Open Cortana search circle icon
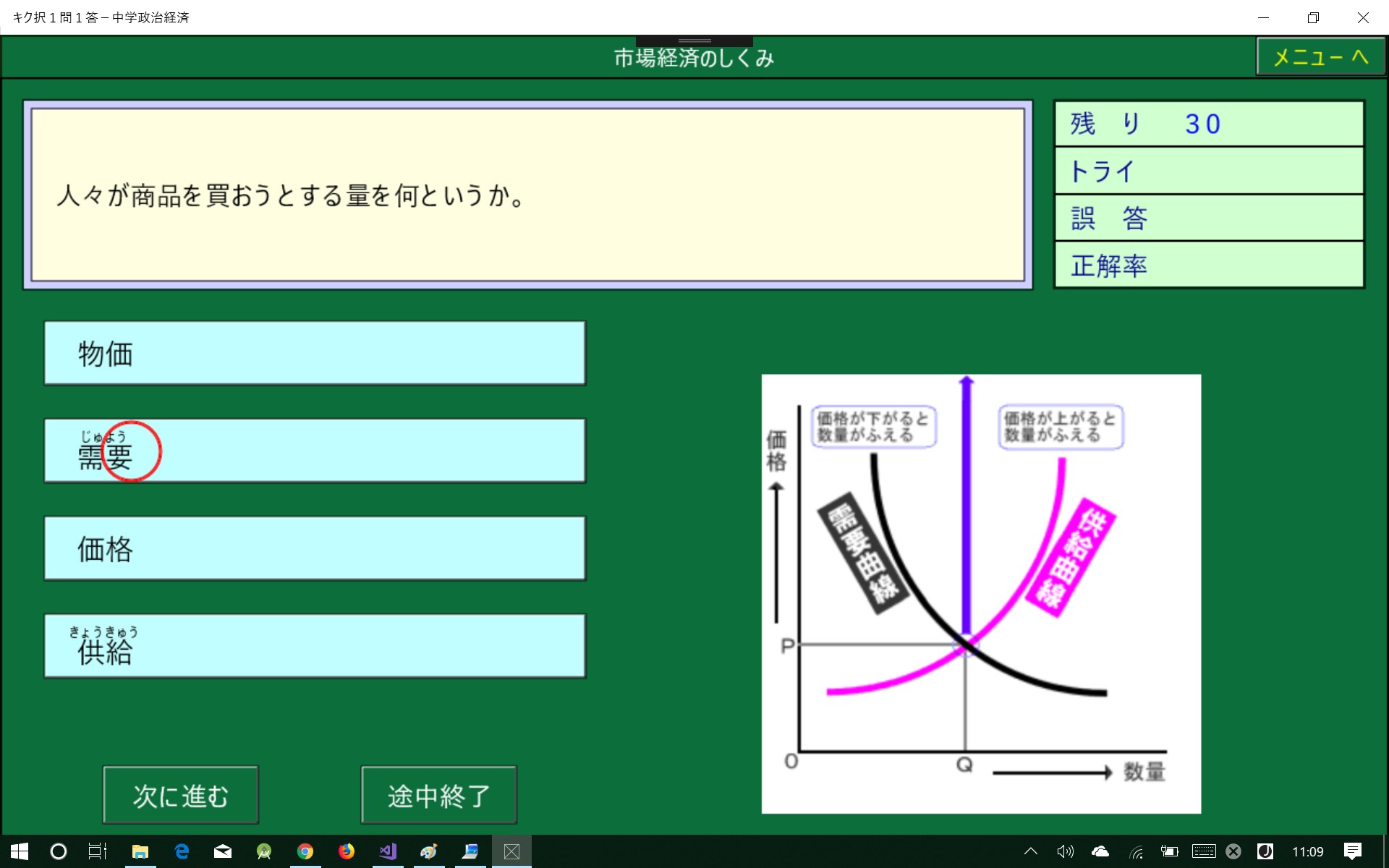This screenshot has height=868, width=1389. [59, 851]
